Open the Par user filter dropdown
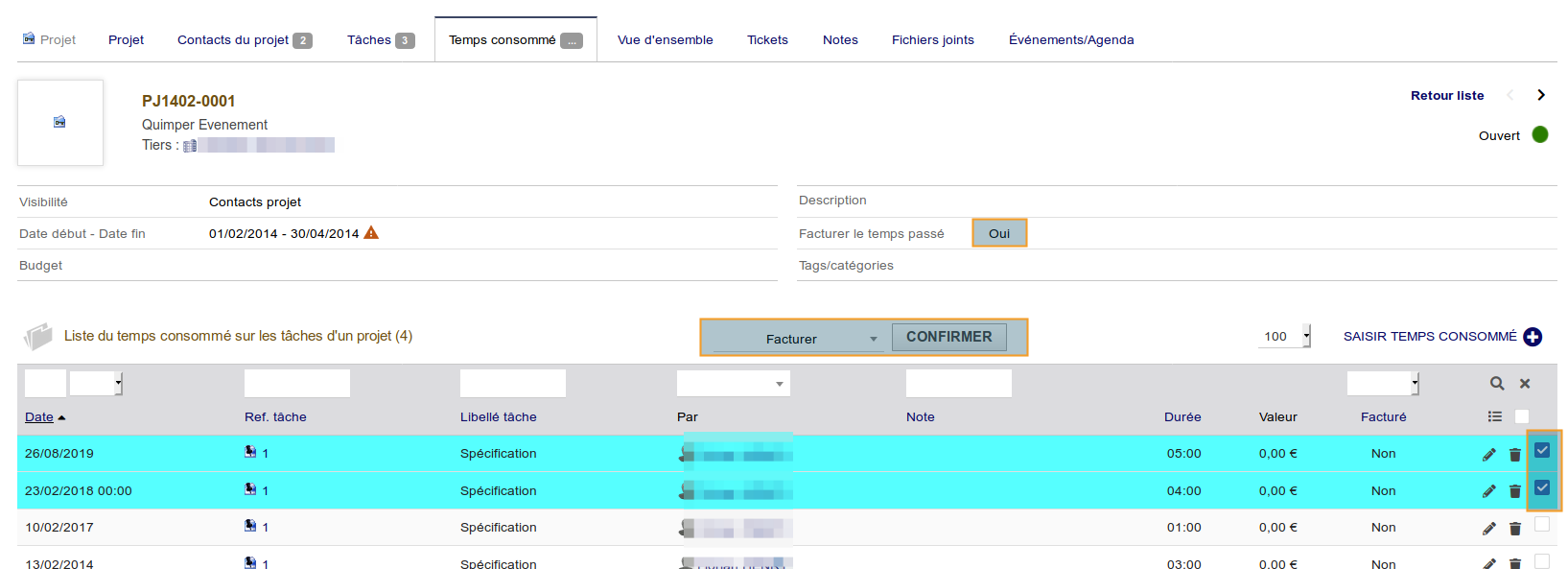Viewport: 1568px width, 569px height. point(733,384)
